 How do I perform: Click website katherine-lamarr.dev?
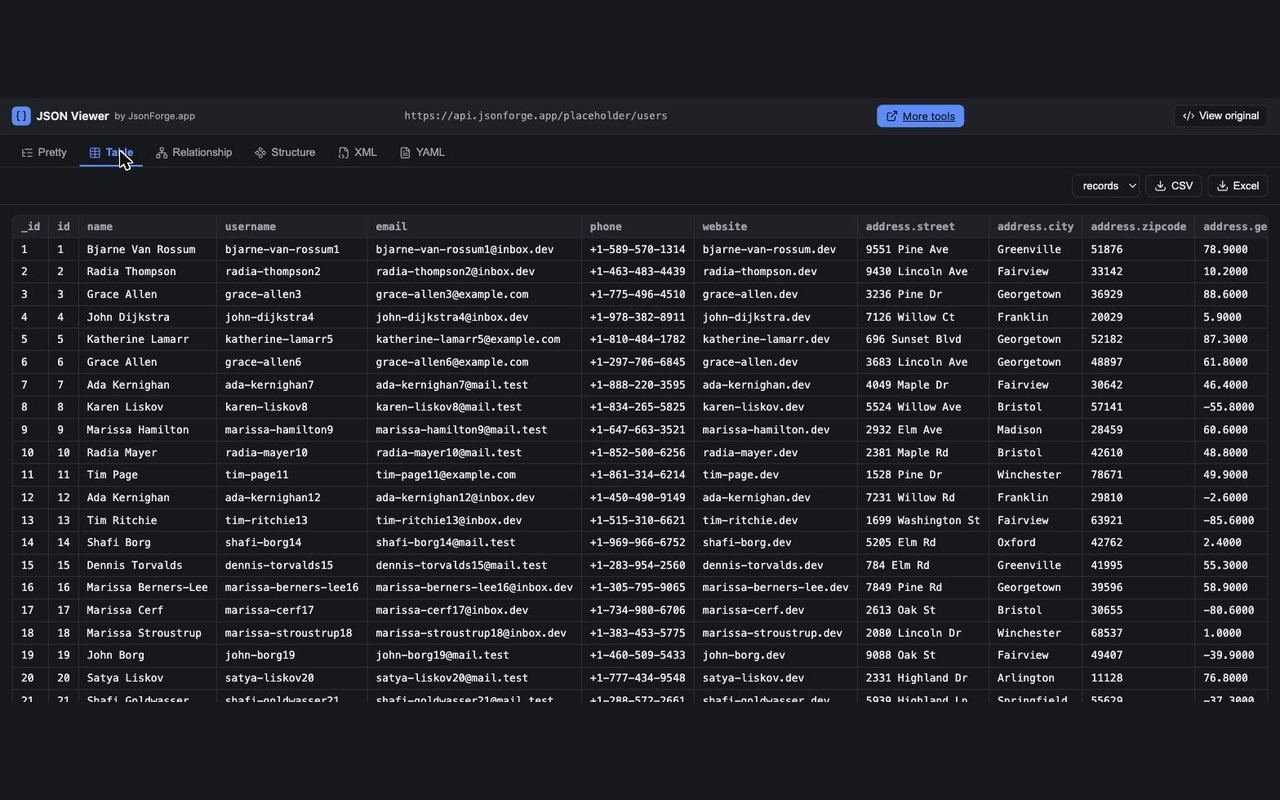pos(776,339)
